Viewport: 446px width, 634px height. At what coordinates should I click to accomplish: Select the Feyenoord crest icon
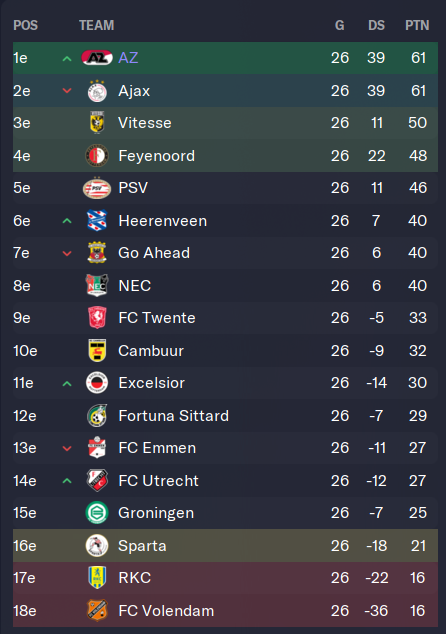tap(97, 156)
